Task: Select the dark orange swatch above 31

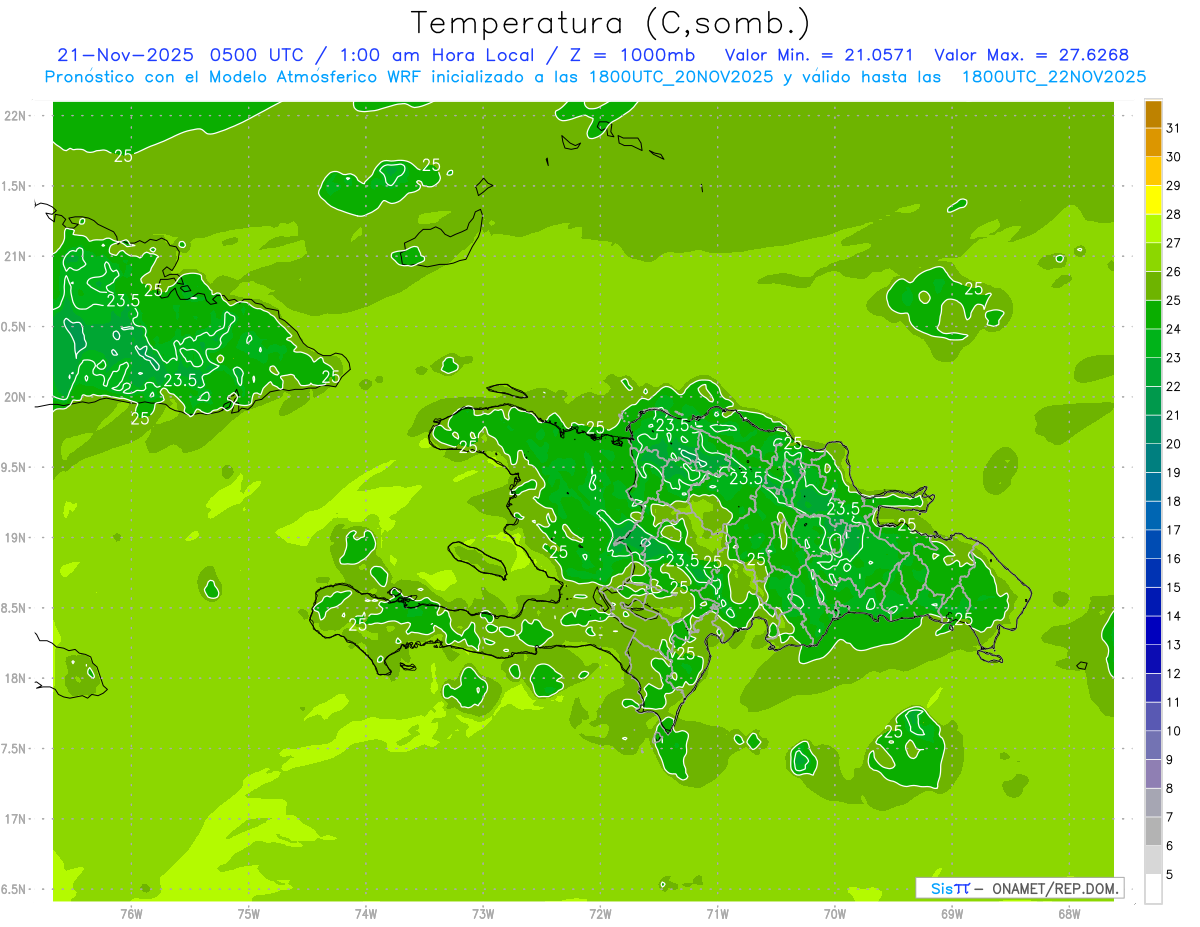Action: tap(1153, 114)
